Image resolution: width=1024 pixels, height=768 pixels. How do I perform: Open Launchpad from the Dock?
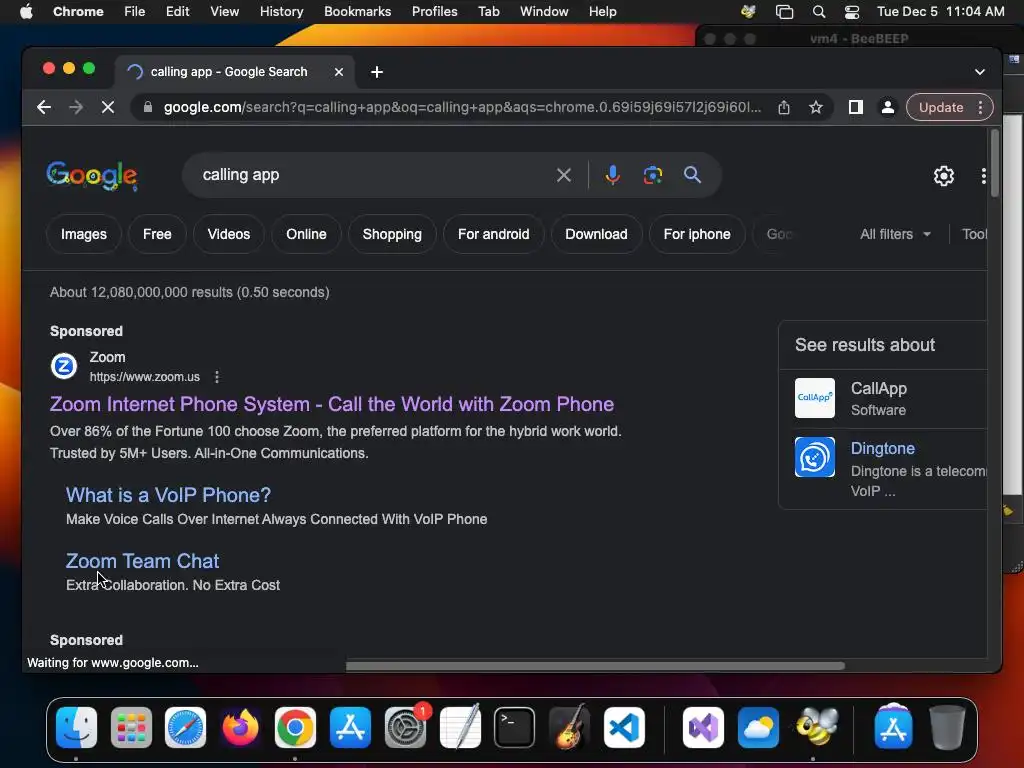click(131, 727)
